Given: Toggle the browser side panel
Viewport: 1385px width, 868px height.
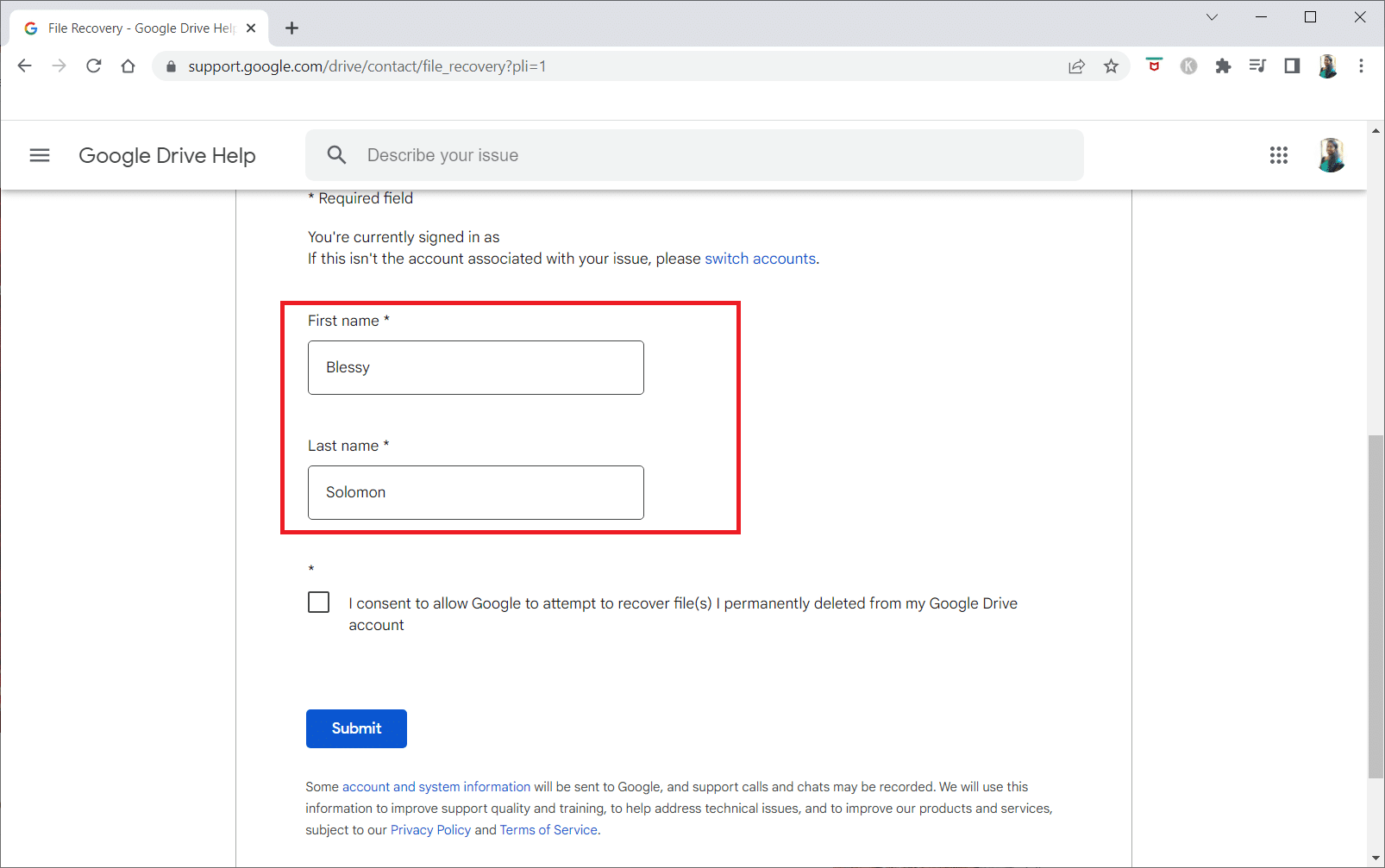Looking at the screenshot, I should (1292, 66).
